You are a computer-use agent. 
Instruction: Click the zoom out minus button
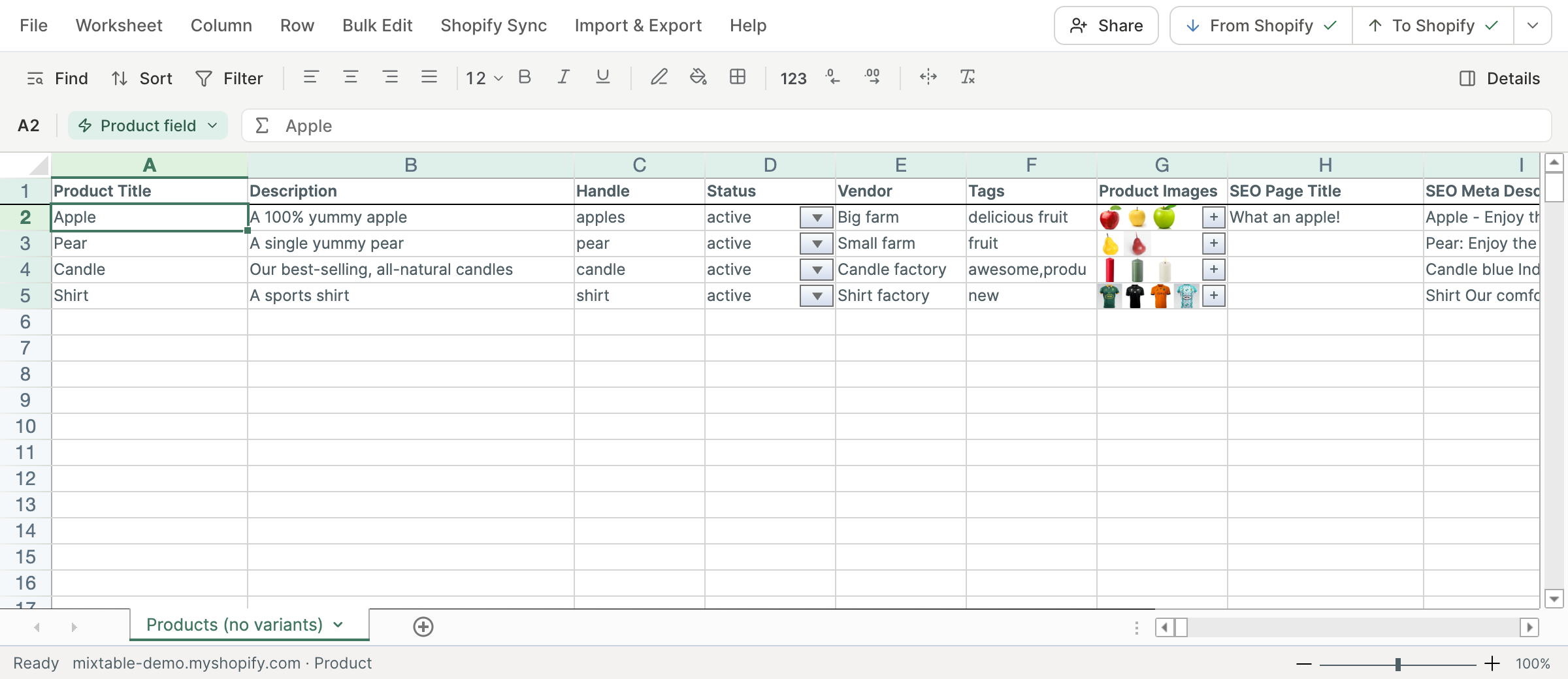(1304, 664)
